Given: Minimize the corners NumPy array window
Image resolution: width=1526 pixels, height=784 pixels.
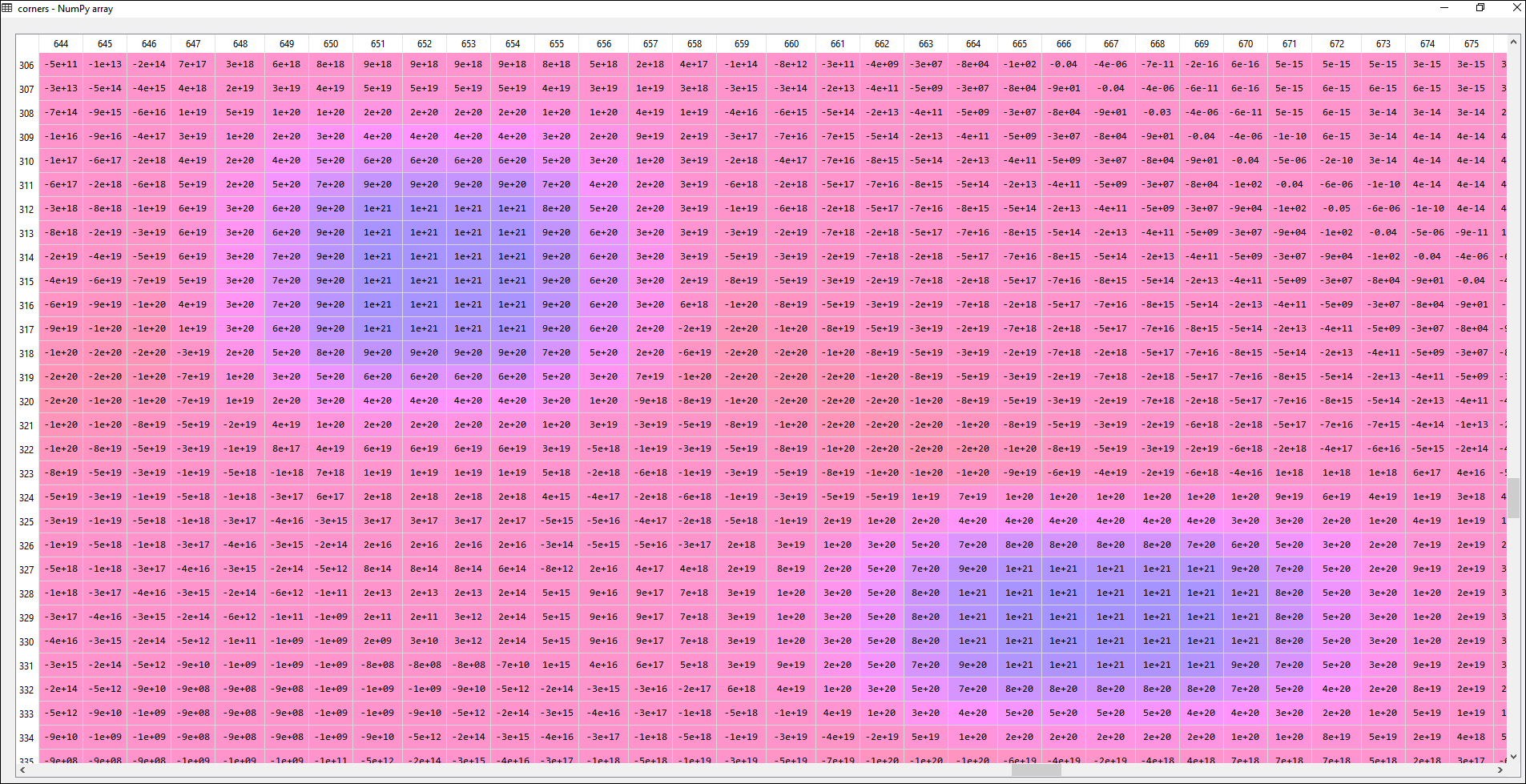Looking at the screenshot, I should pos(1444,8).
